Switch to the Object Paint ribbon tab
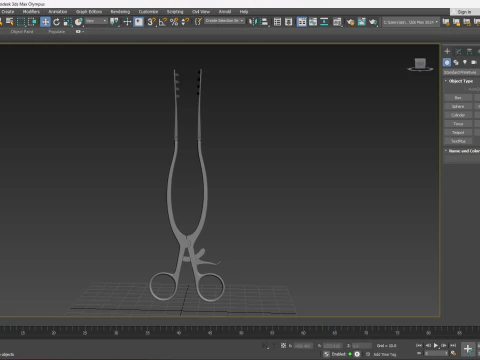The height and width of the screenshot is (360, 480). tap(22, 32)
